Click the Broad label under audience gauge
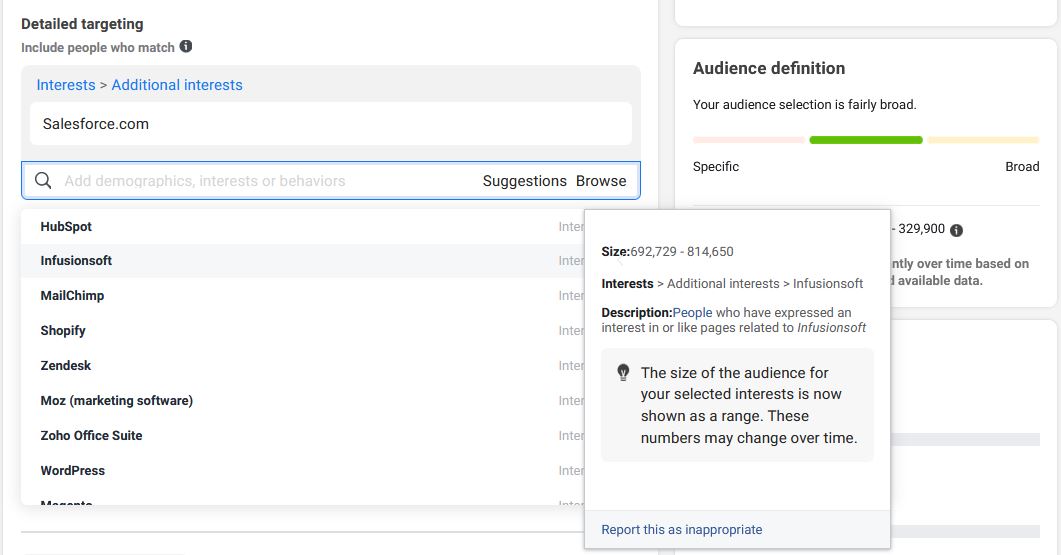Viewport: 1061px width, 555px height. click(x=1022, y=166)
